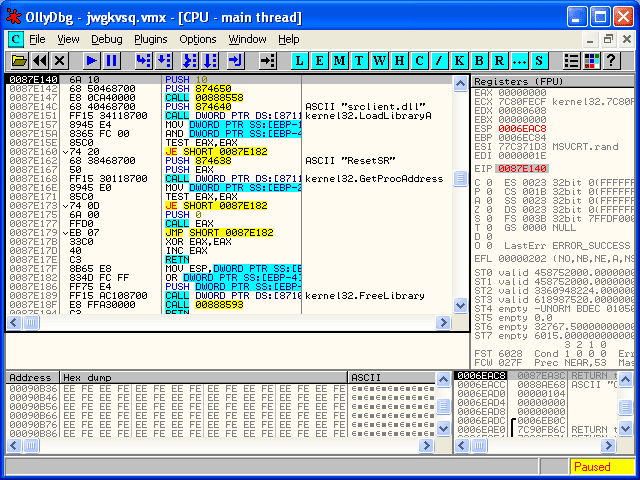Screen dimensions: 640x480
Task: Open Run trace with dots button
Action: point(519,61)
